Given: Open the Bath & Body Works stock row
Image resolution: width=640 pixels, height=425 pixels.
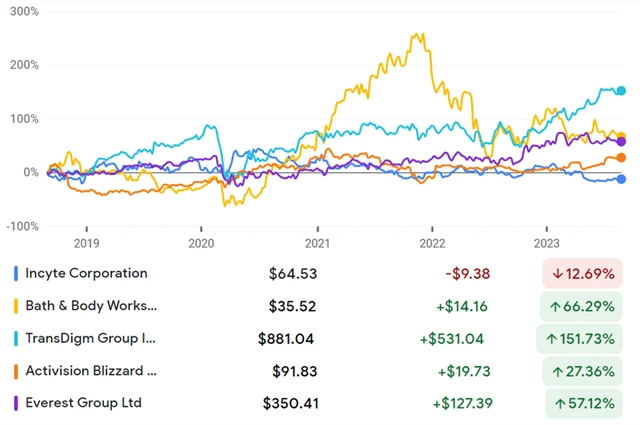Looking at the screenshot, I should click(91, 306).
